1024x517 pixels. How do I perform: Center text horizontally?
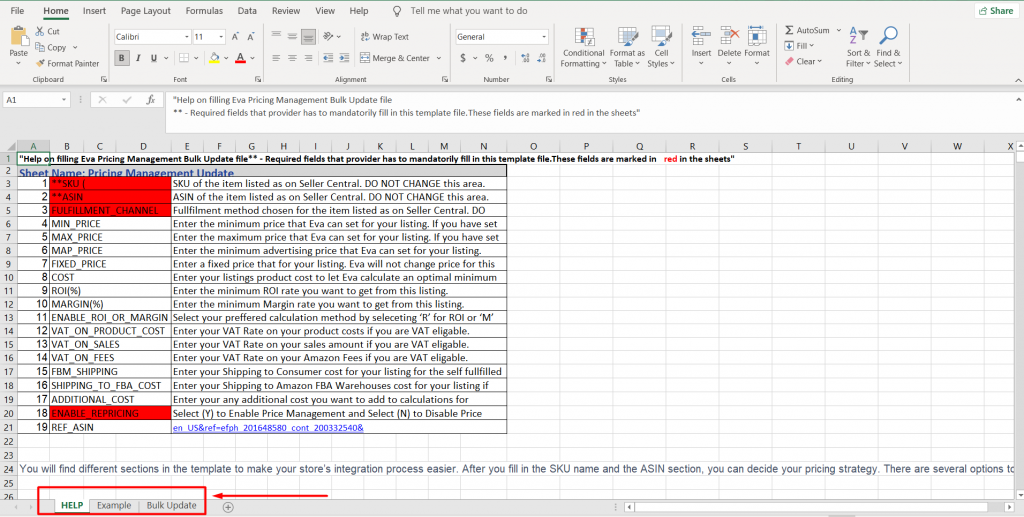tap(293, 58)
